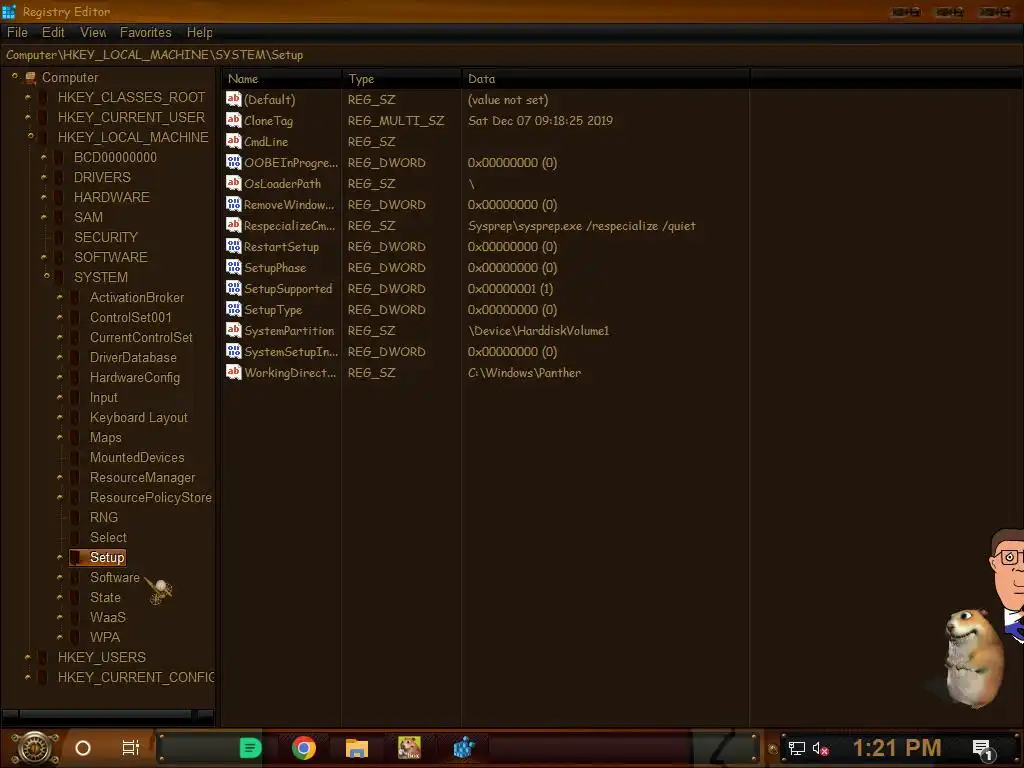
Task: Open the Edit menu
Action: tap(53, 33)
